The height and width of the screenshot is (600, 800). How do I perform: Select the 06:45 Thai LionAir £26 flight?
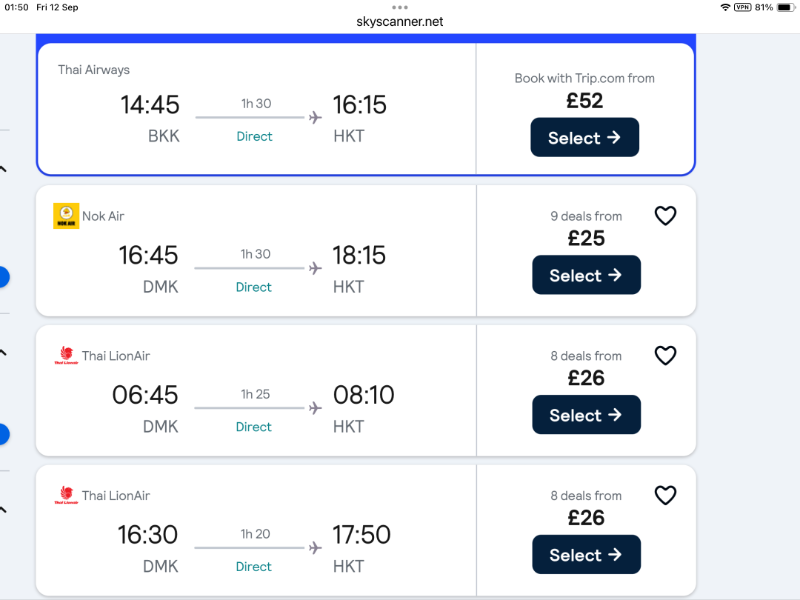tap(586, 415)
